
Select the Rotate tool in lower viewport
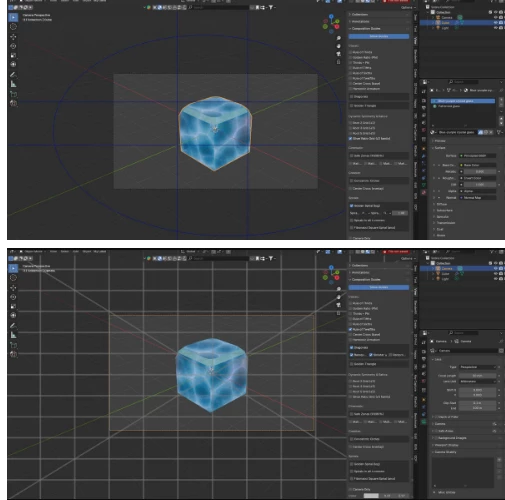click(x=13, y=297)
